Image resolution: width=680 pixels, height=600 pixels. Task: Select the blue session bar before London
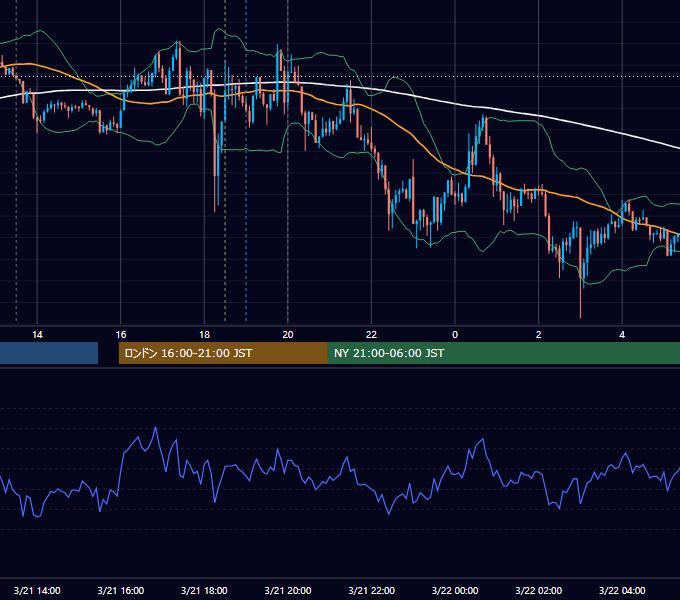pyautogui.click(x=49, y=353)
